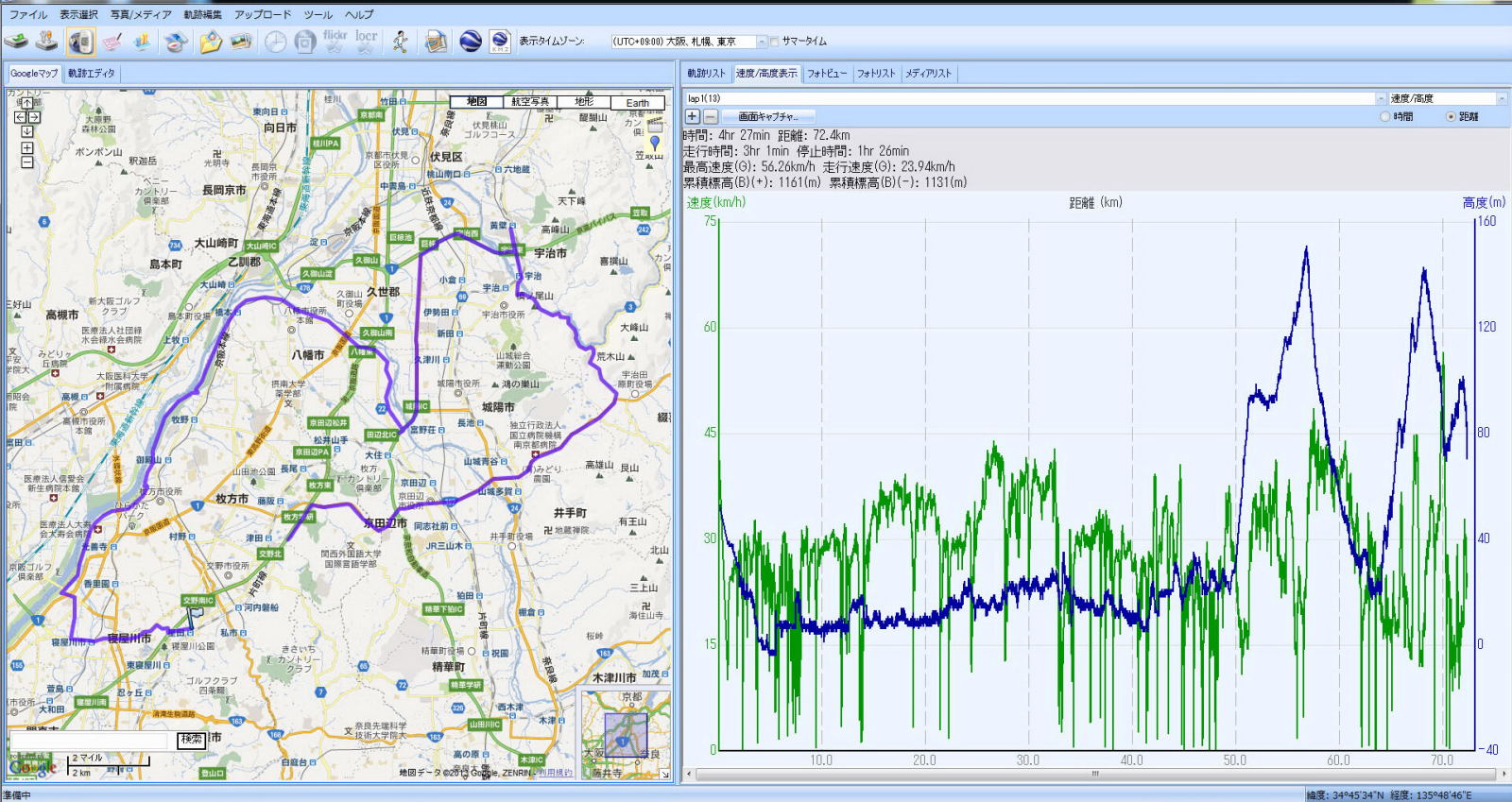Open the 表示選択 menu
Image resolution: width=1512 pixels, height=802 pixels.
tap(78, 14)
